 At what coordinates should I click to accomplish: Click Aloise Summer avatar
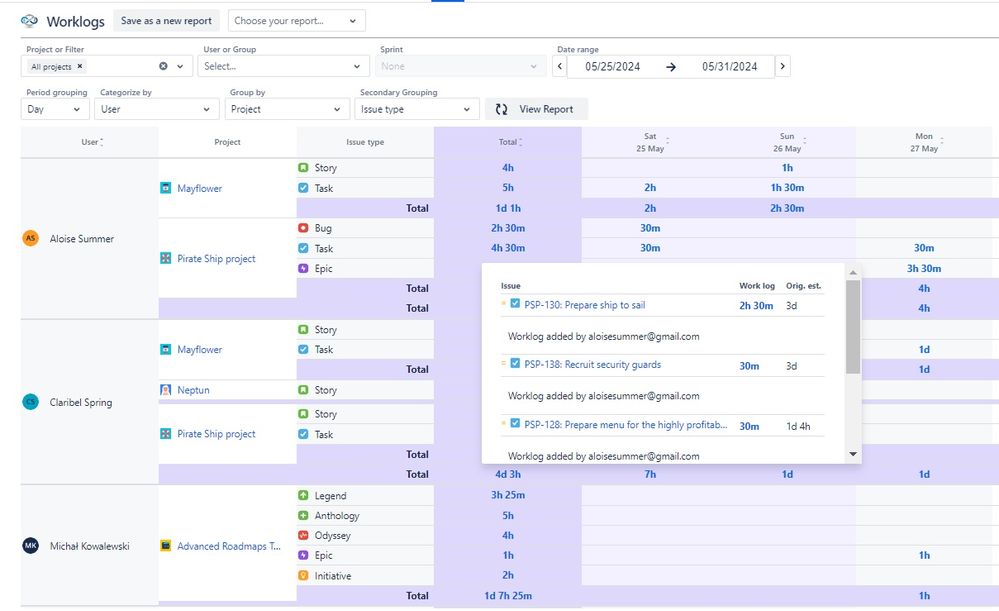pyautogui.click(x=31, y=238)
